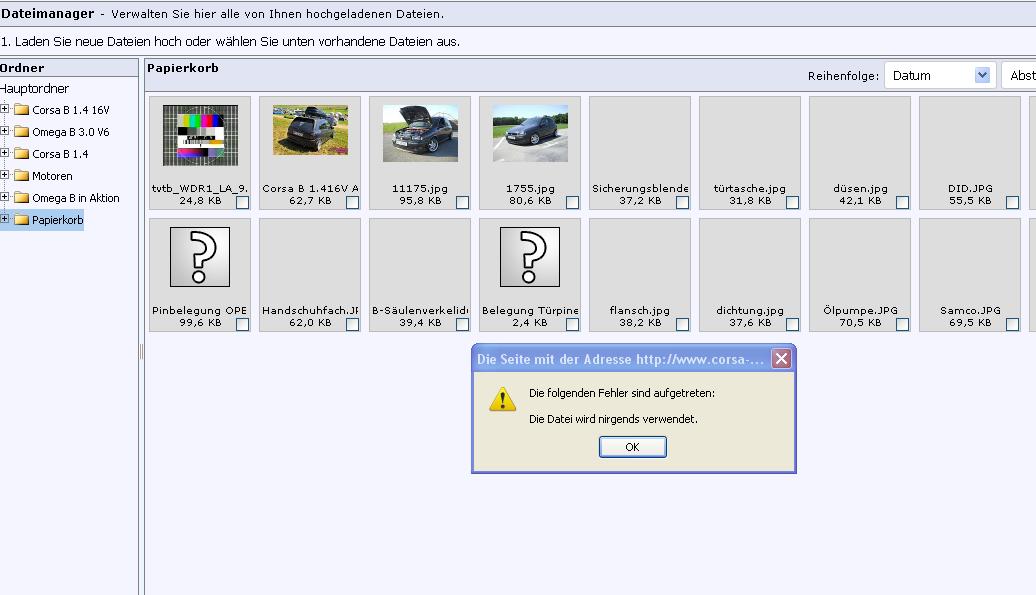The width and height of the screenshot is (1036, 595).
Task: Click the Papierkorb folder icon
Action: pyautogui.click(x=22, y=219)
